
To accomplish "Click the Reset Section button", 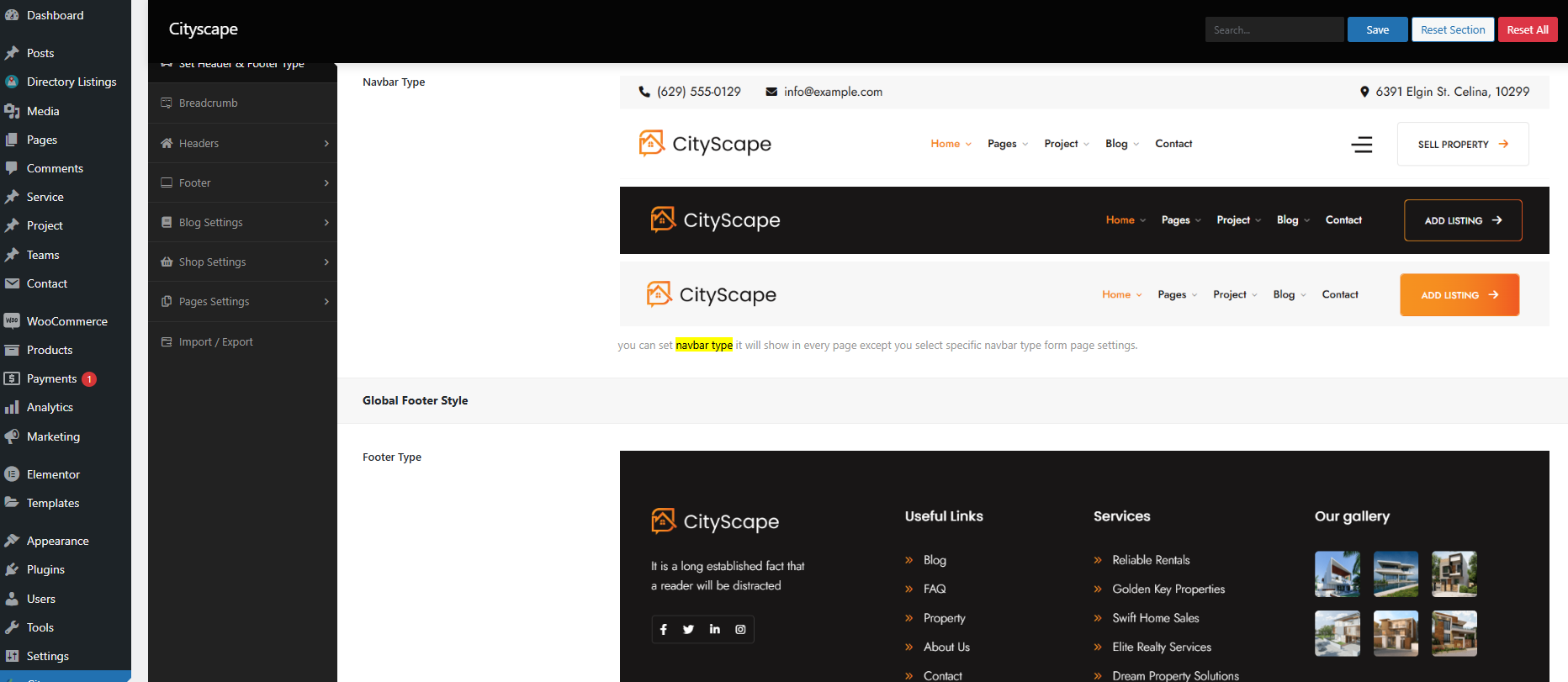I will [1453, 29].
